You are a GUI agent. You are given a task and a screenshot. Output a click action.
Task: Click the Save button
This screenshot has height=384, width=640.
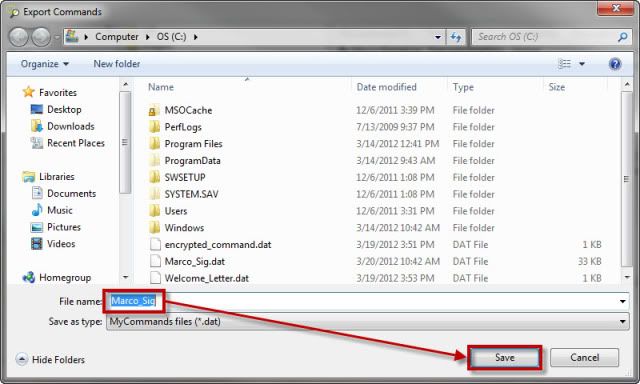[x=505, y=358]
